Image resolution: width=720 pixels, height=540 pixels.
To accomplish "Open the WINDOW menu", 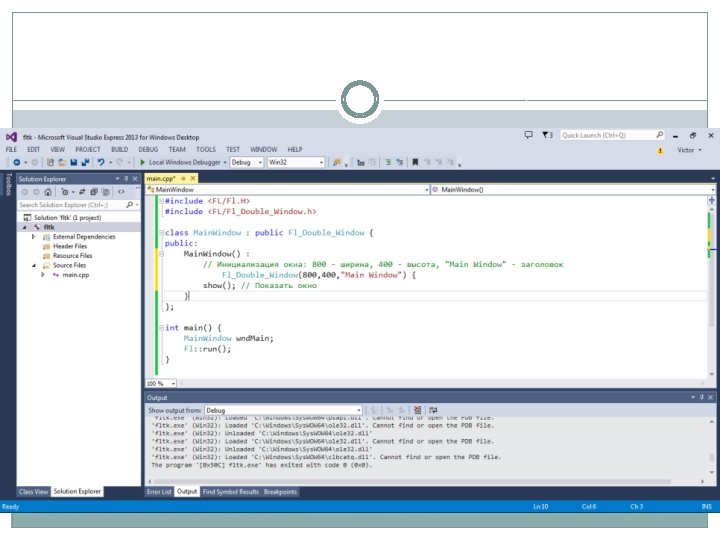I will point(264,150).
